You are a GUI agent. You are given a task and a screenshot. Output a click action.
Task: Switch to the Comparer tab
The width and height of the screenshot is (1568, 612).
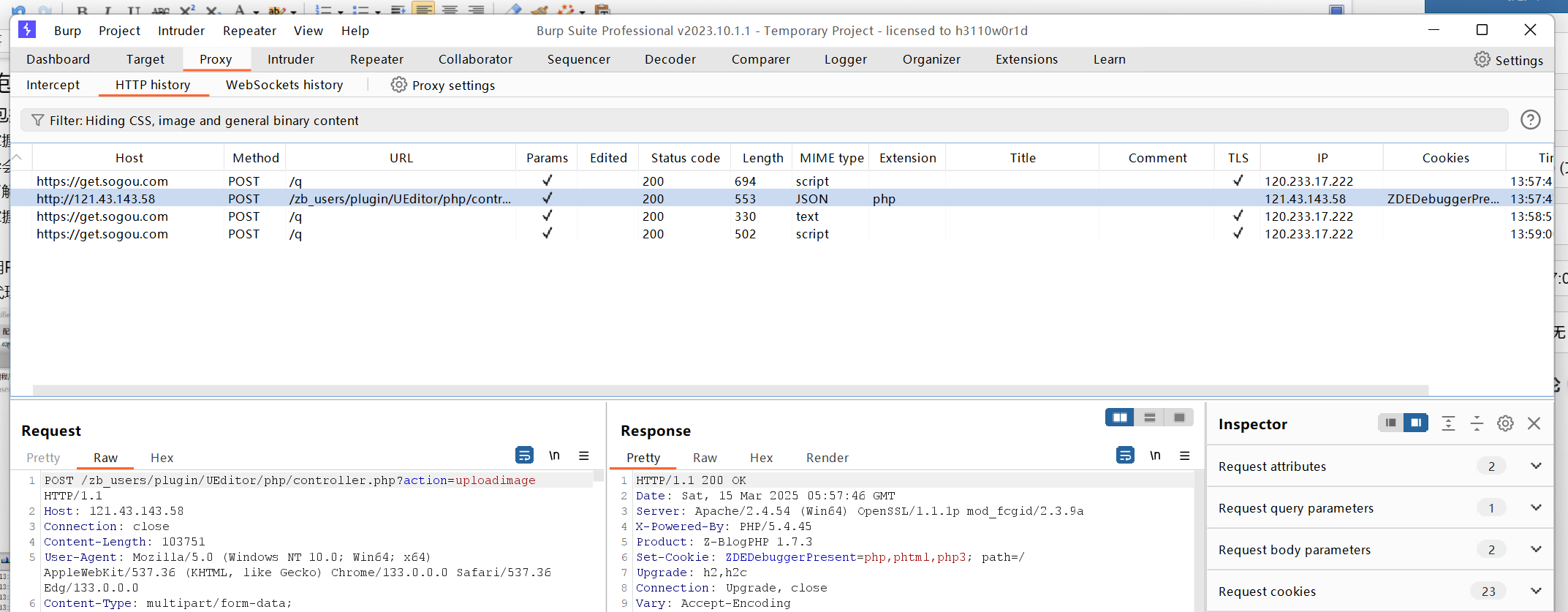tap(761, 59)
